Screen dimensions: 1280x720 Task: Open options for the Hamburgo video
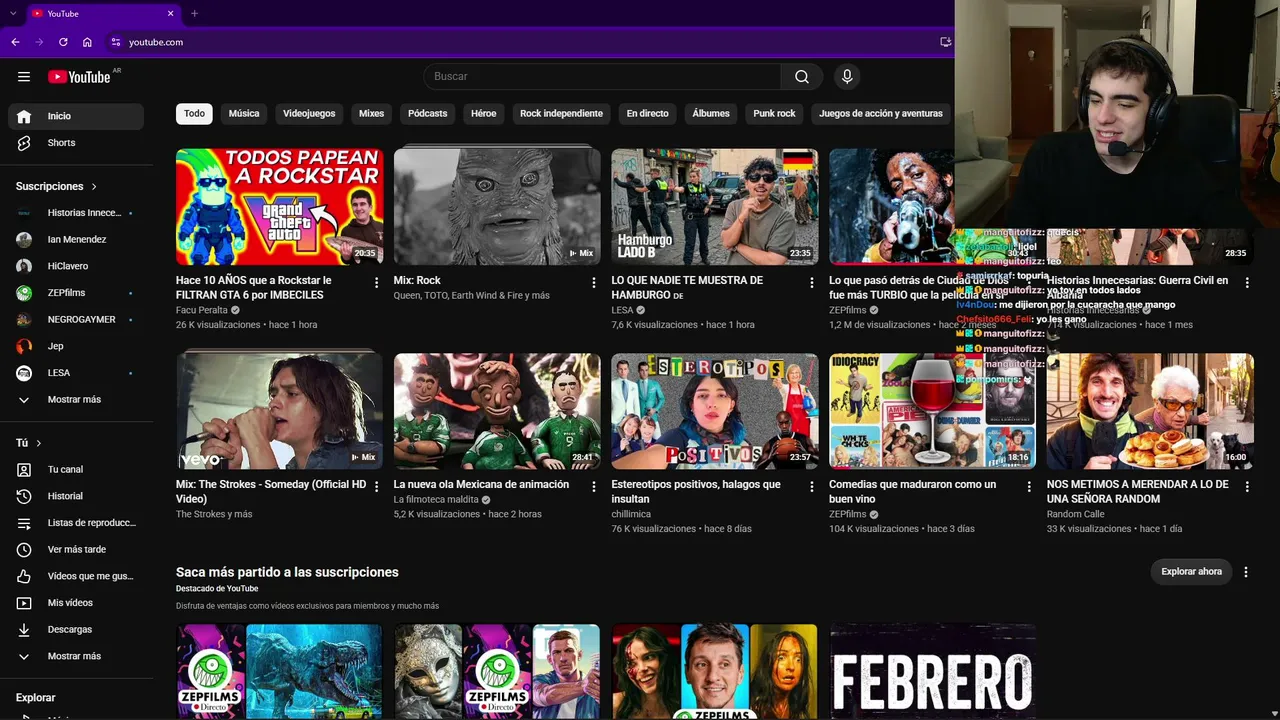coord(812,283)
